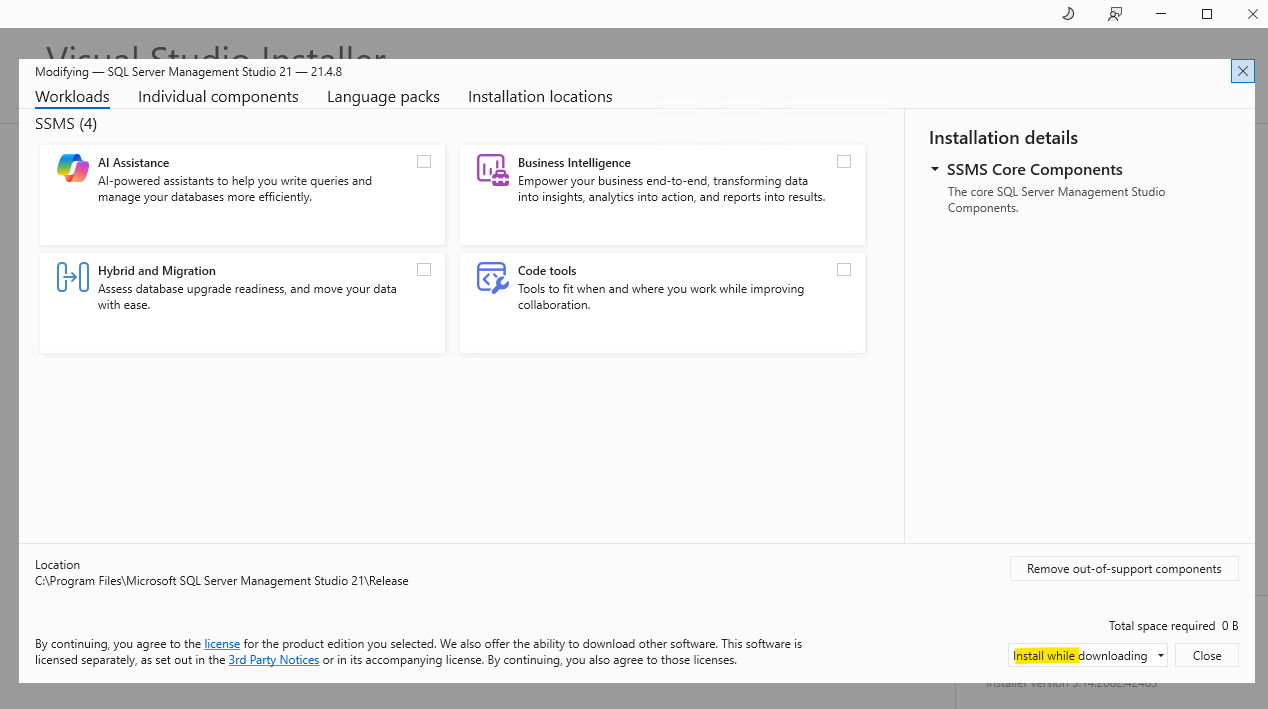Select the Code tools title text
Screen dimensions: 1268x709
pos(547,271)
